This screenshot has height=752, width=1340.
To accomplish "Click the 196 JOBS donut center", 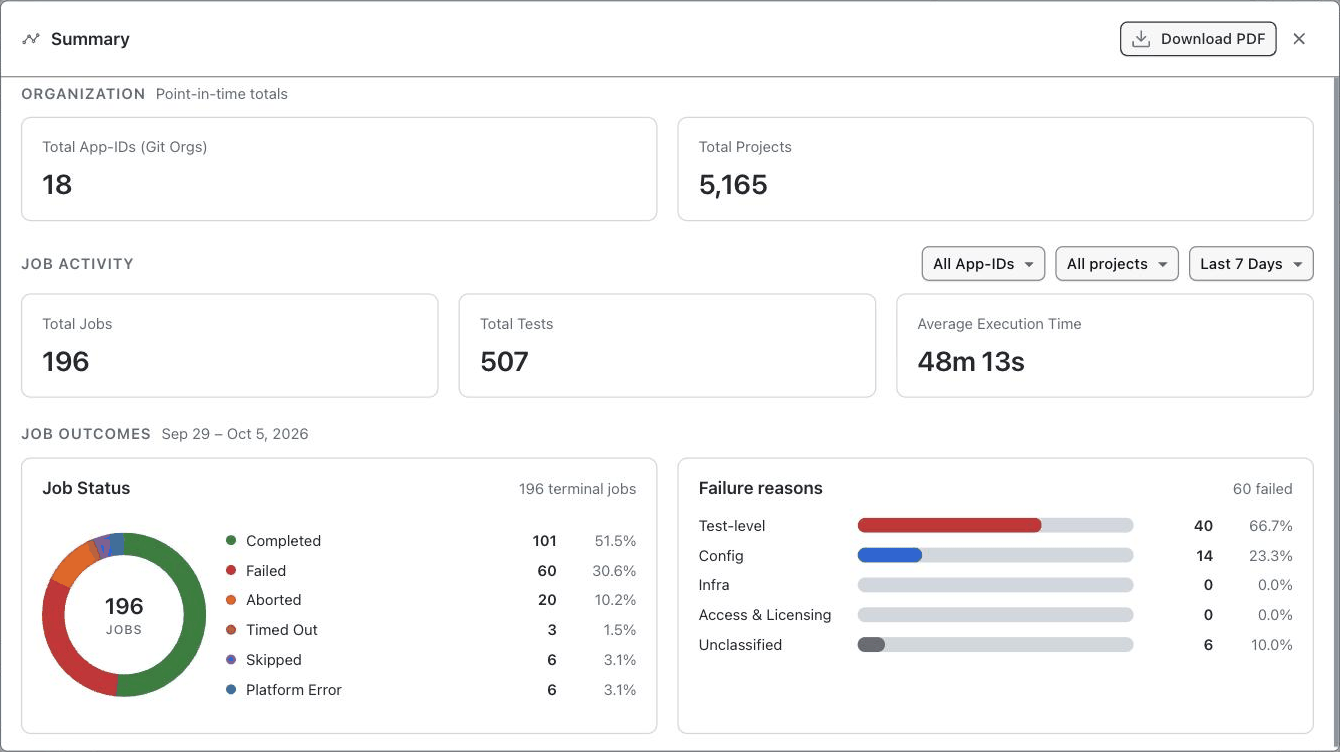I will coord(124,615).
